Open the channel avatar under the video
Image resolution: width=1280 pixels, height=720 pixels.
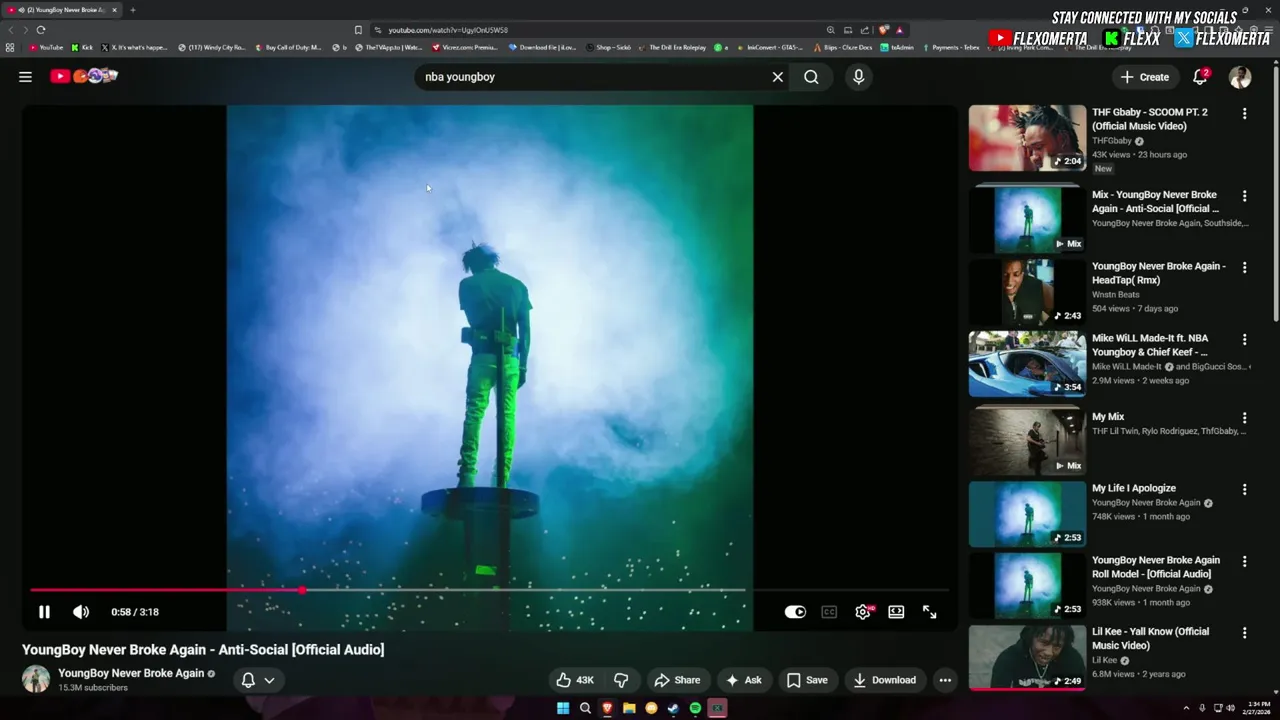pyautogui.click(x=36, y=679)
